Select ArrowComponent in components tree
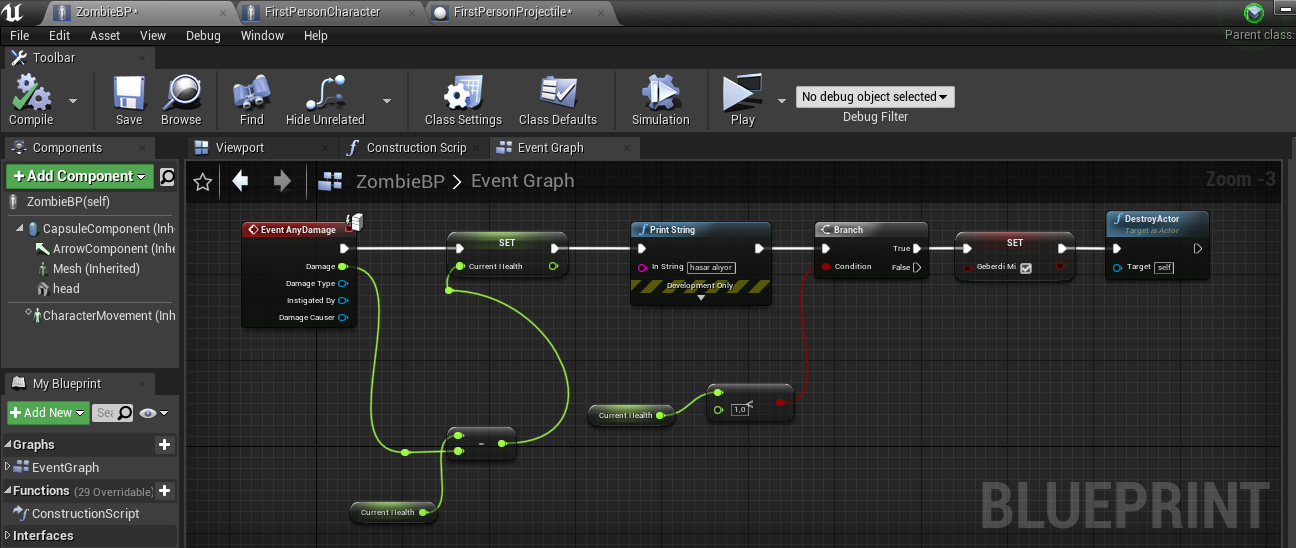Image resolution: width=1296 pixels, height=548 pixels. click(104, 249)
